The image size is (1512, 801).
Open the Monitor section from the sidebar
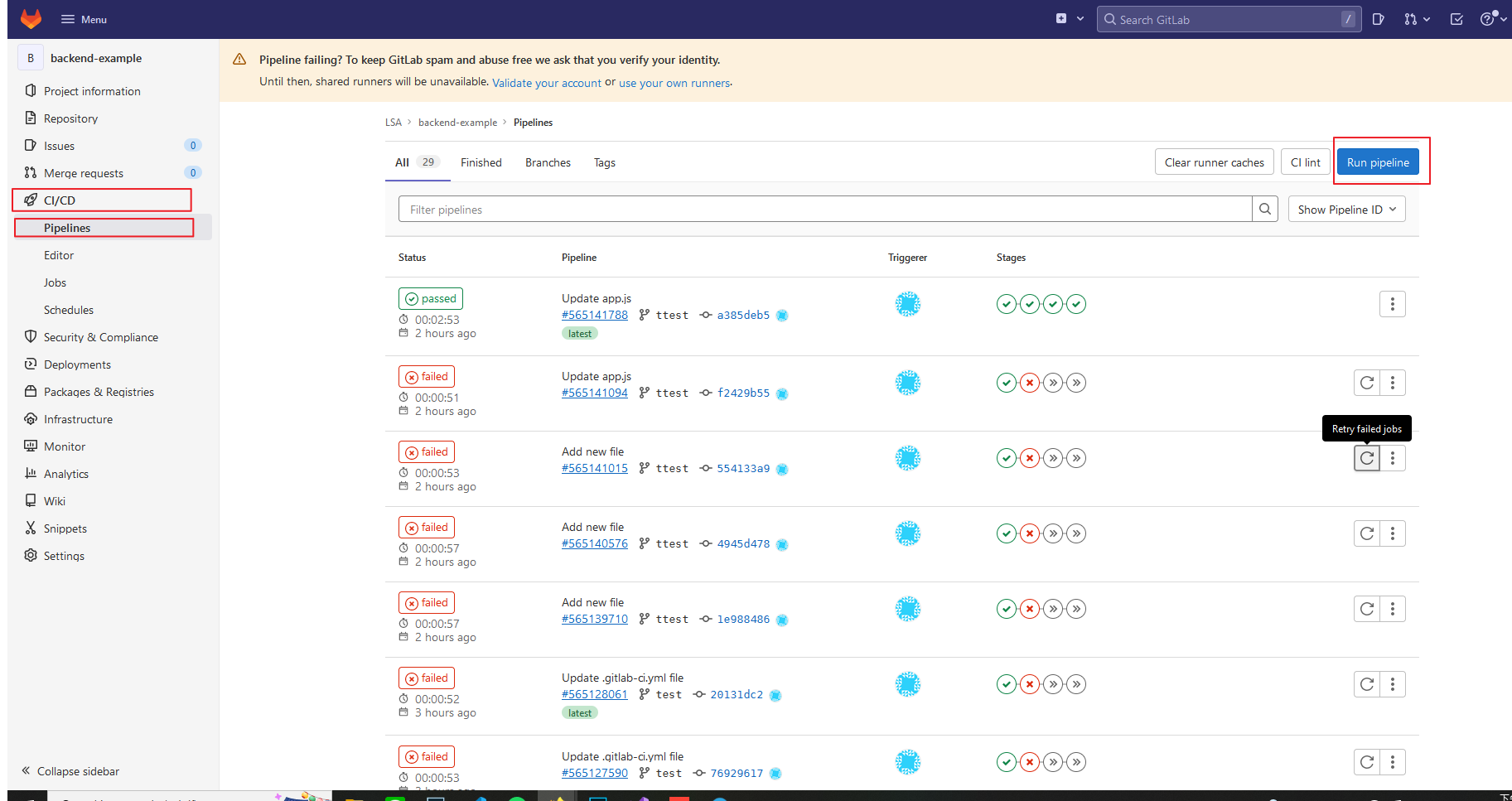63,446
